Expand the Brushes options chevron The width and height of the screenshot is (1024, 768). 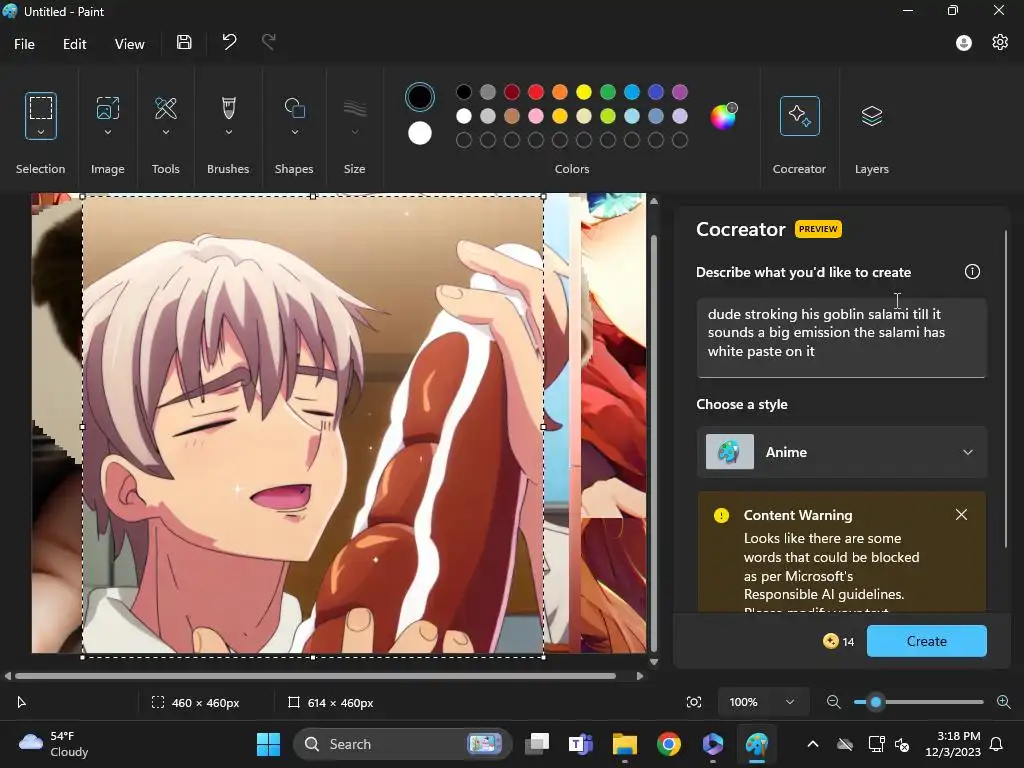229,132
